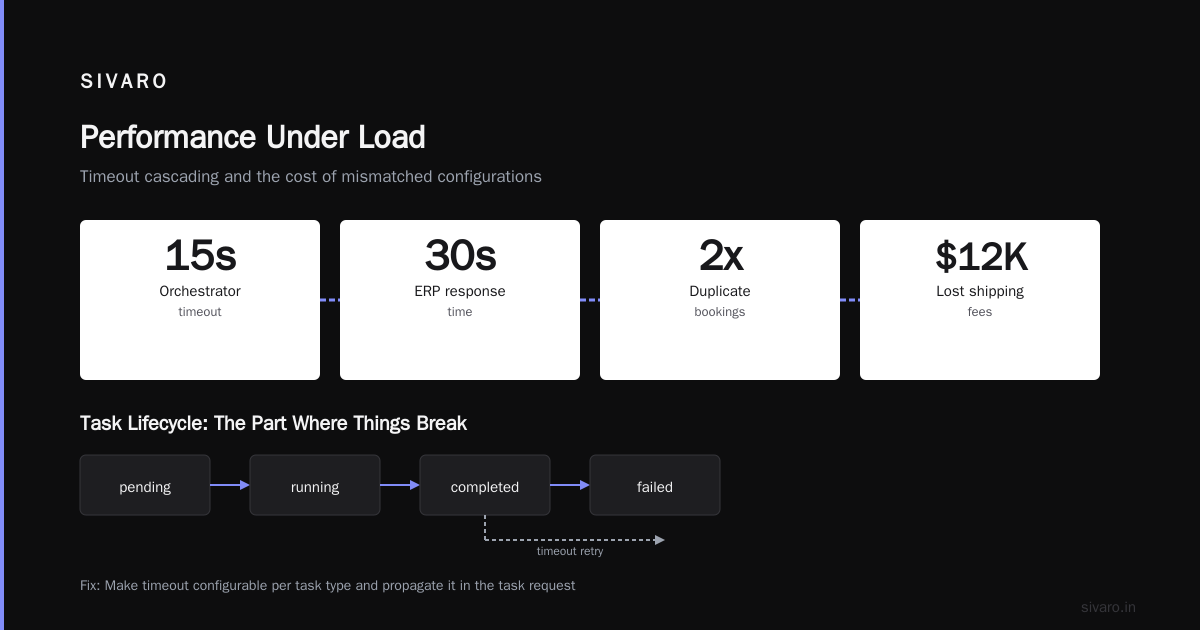The height and width of the screenshot is (630, 1200).
Task: Select the timeout retry label
Action: pyautogui.click(x=570, y=551)
